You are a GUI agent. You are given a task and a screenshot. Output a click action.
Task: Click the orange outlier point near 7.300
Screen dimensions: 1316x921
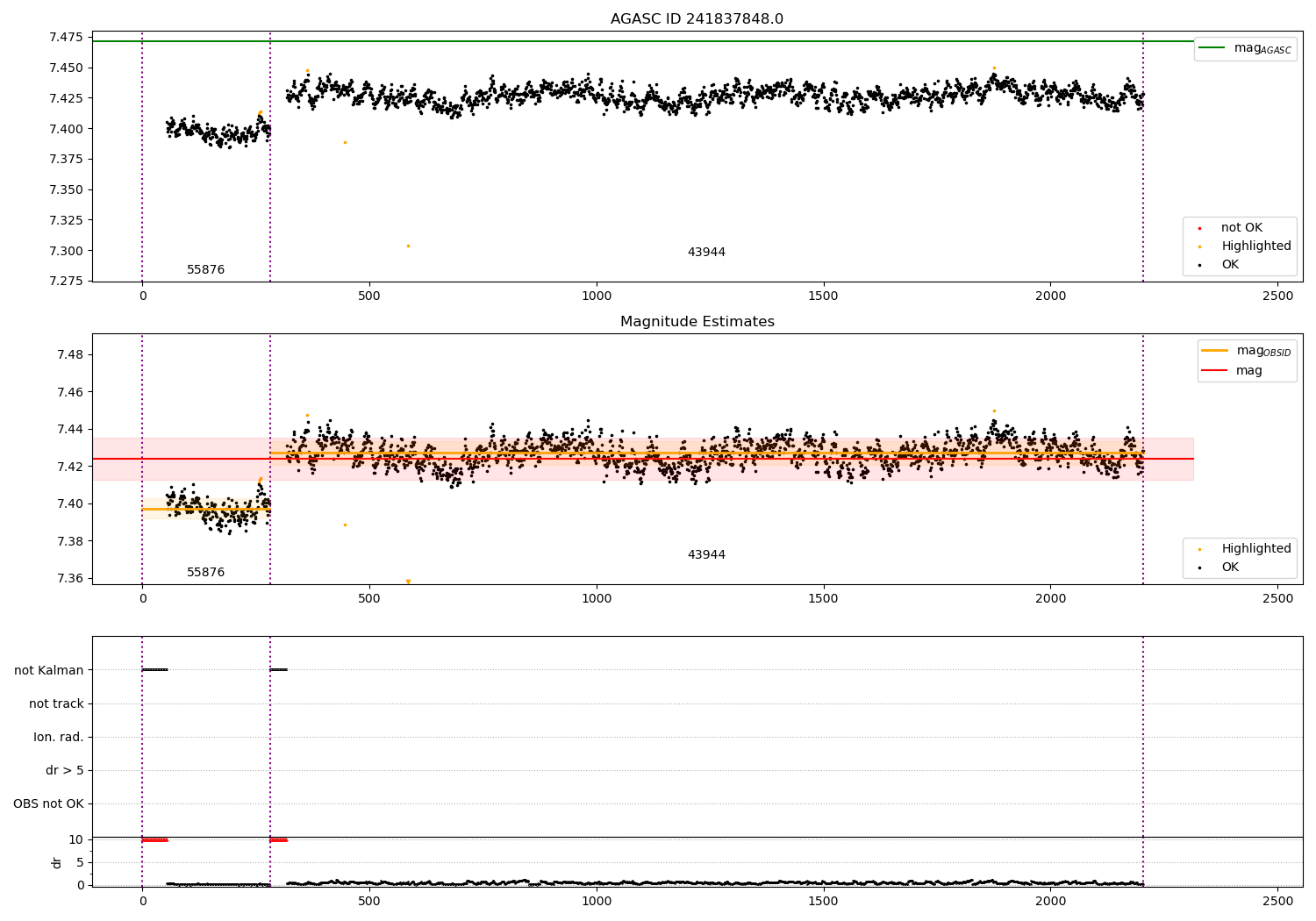point(408,246)
